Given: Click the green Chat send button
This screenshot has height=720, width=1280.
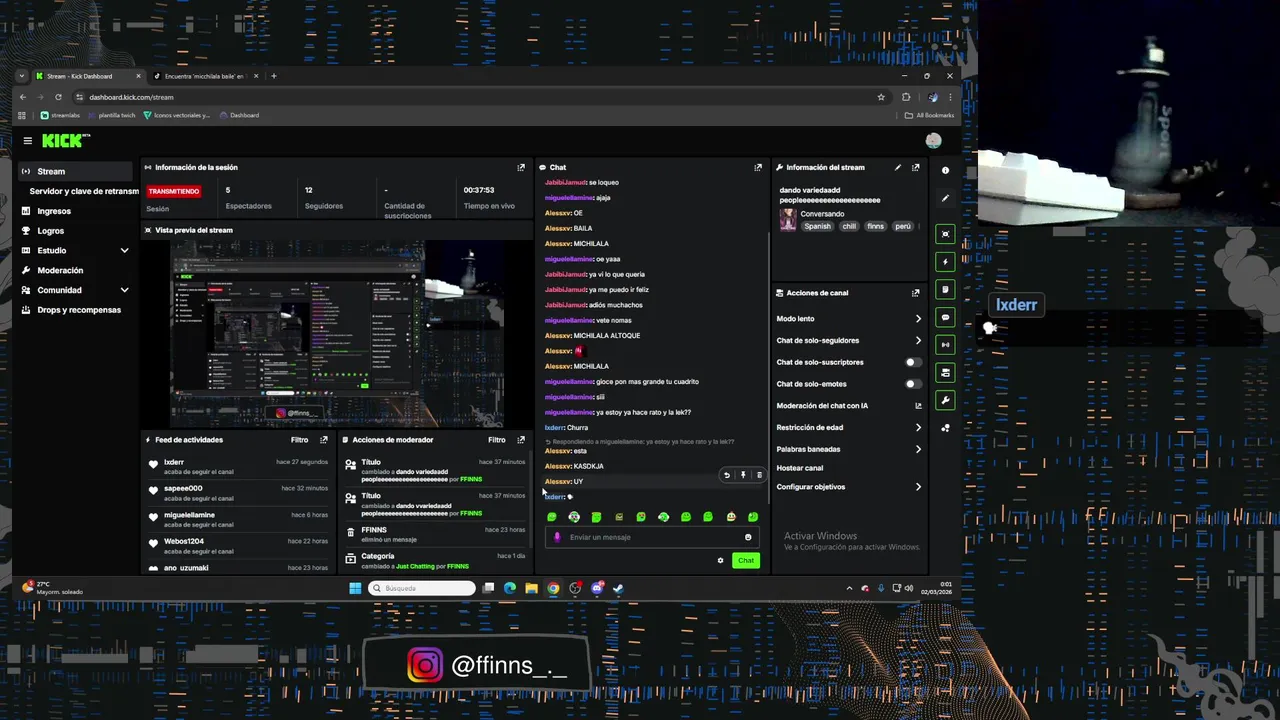Looking at the screenshot, I should (746, 560).
